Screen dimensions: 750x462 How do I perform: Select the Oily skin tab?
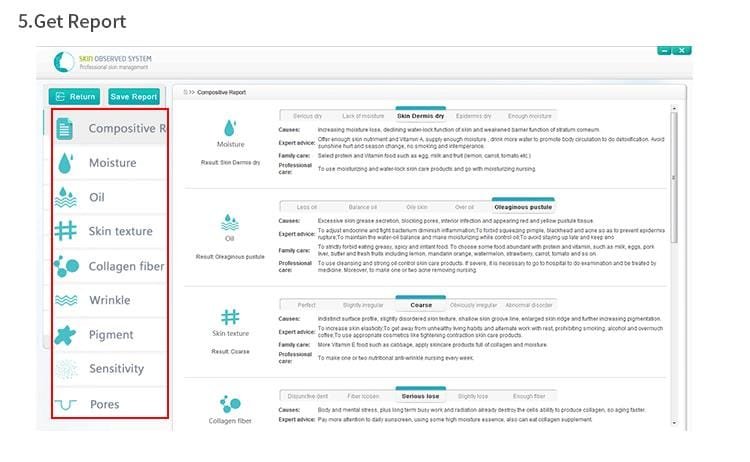417,207
